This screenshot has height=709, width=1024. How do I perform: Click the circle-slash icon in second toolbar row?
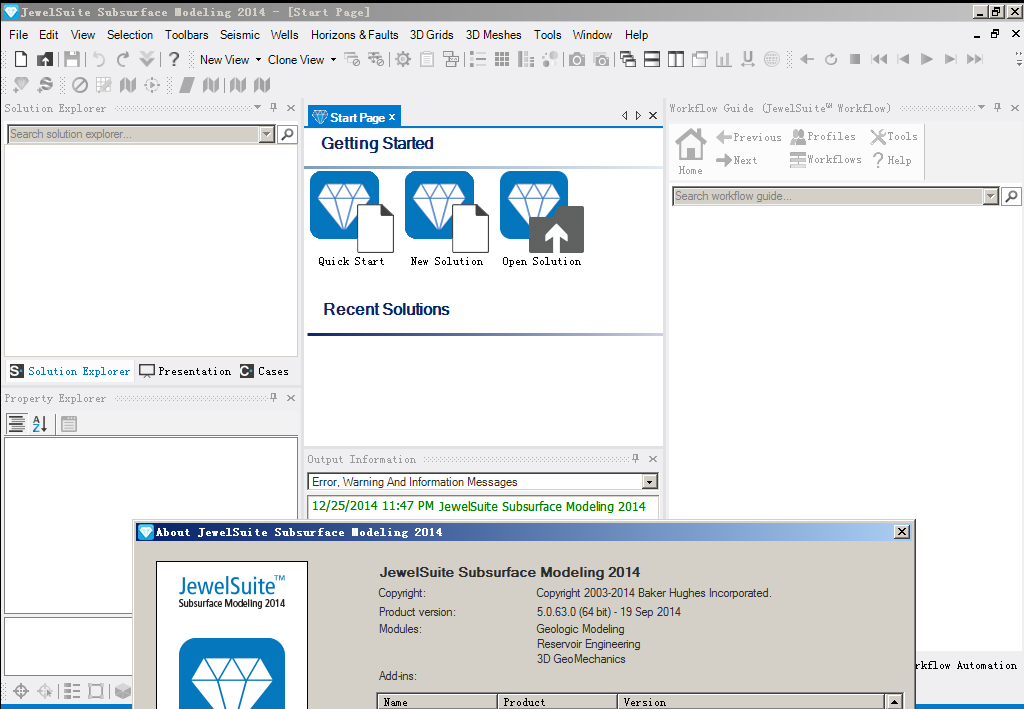coord(80,85)
